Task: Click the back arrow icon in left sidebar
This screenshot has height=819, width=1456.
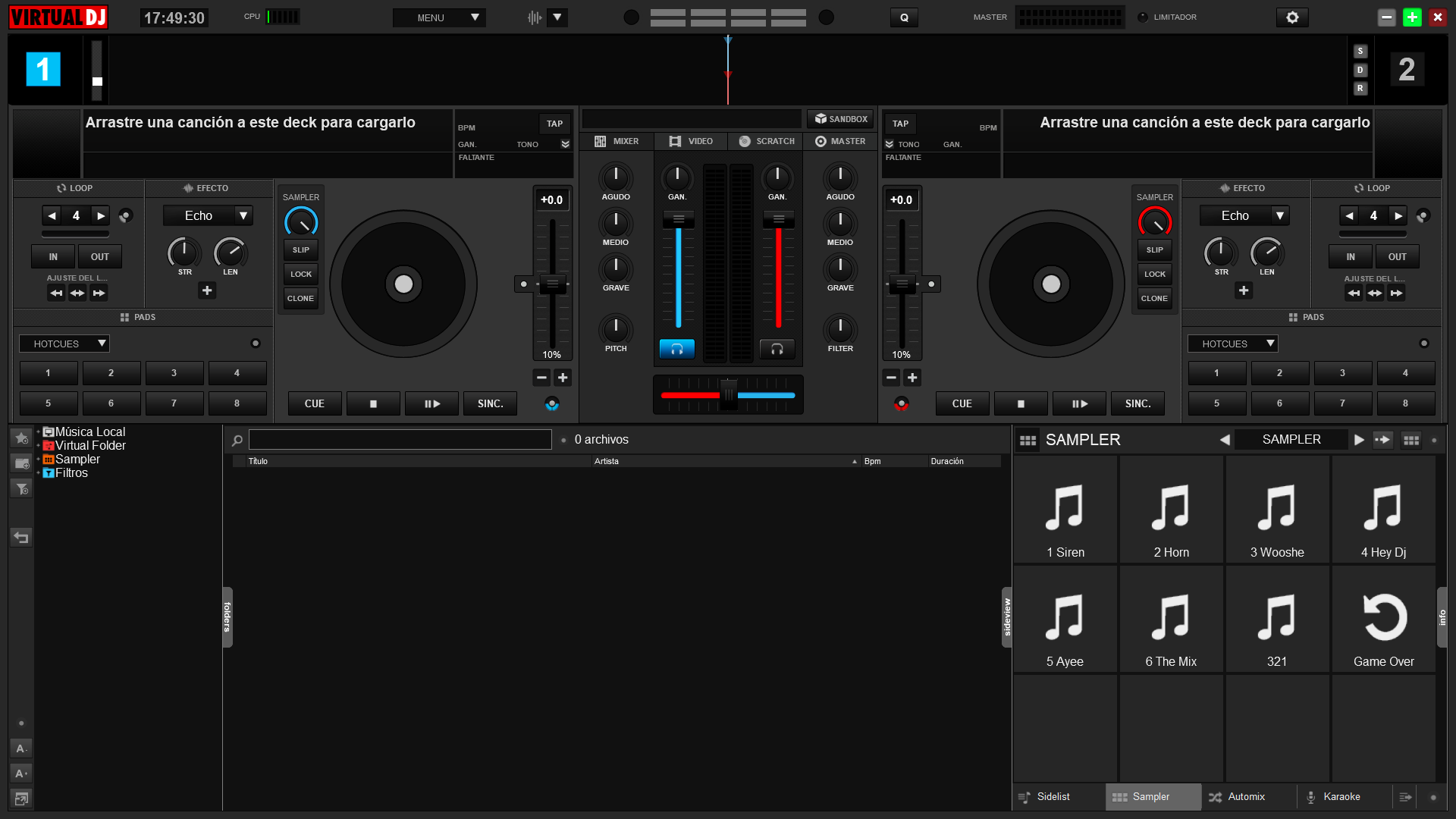Action: pyautogui.click(x=21, y=538)
